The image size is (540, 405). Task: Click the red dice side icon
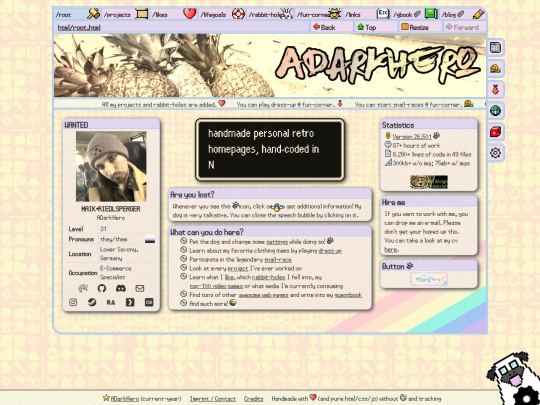point(496,132)
